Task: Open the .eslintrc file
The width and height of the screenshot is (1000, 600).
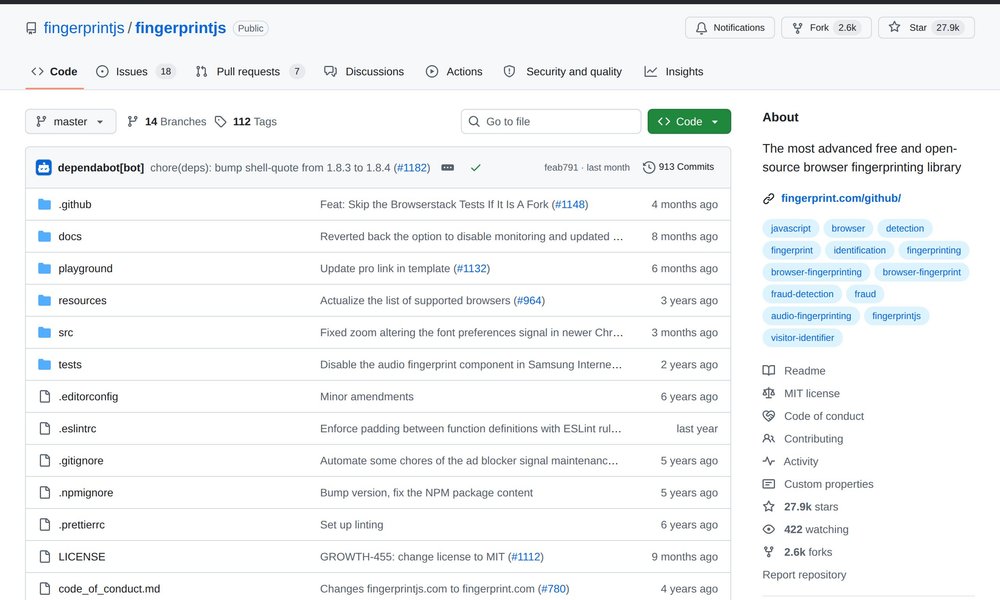Action: click(77, 428)
